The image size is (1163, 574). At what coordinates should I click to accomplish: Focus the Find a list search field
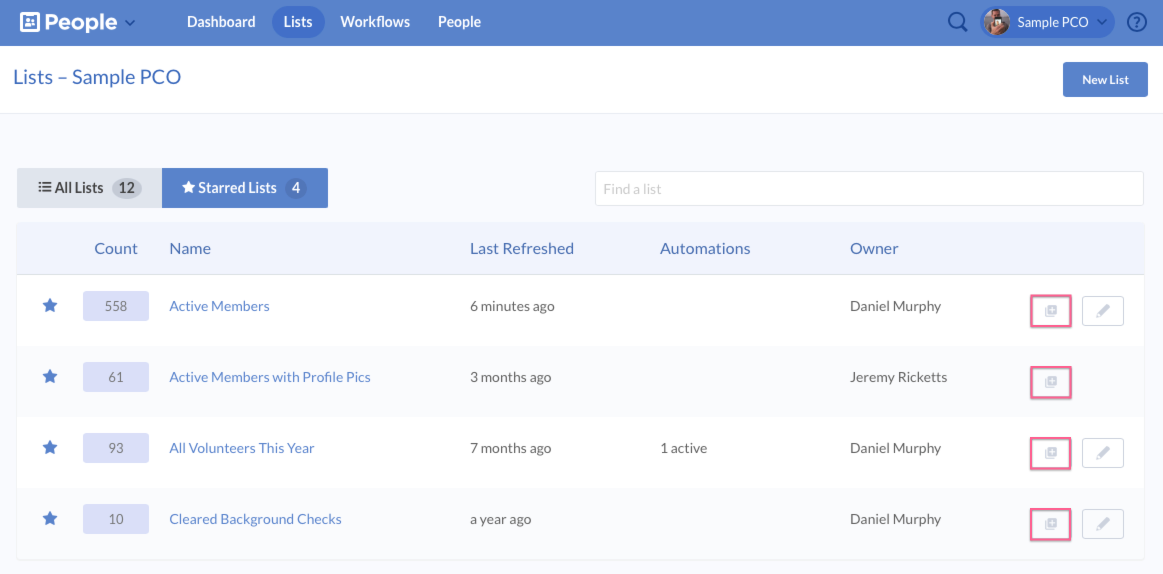[868, 189]
